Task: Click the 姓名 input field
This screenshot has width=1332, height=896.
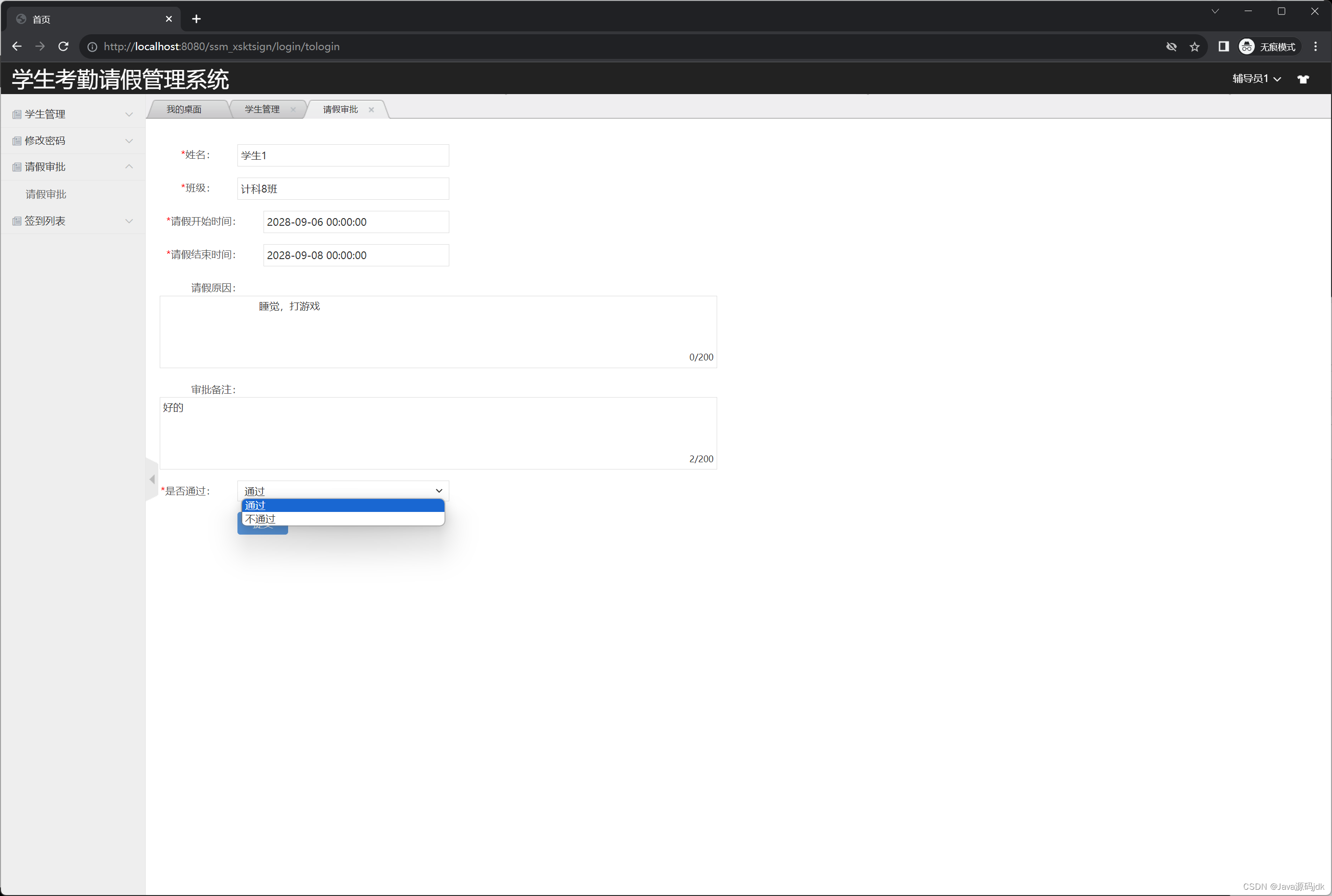Action: [x=343, y=155]
